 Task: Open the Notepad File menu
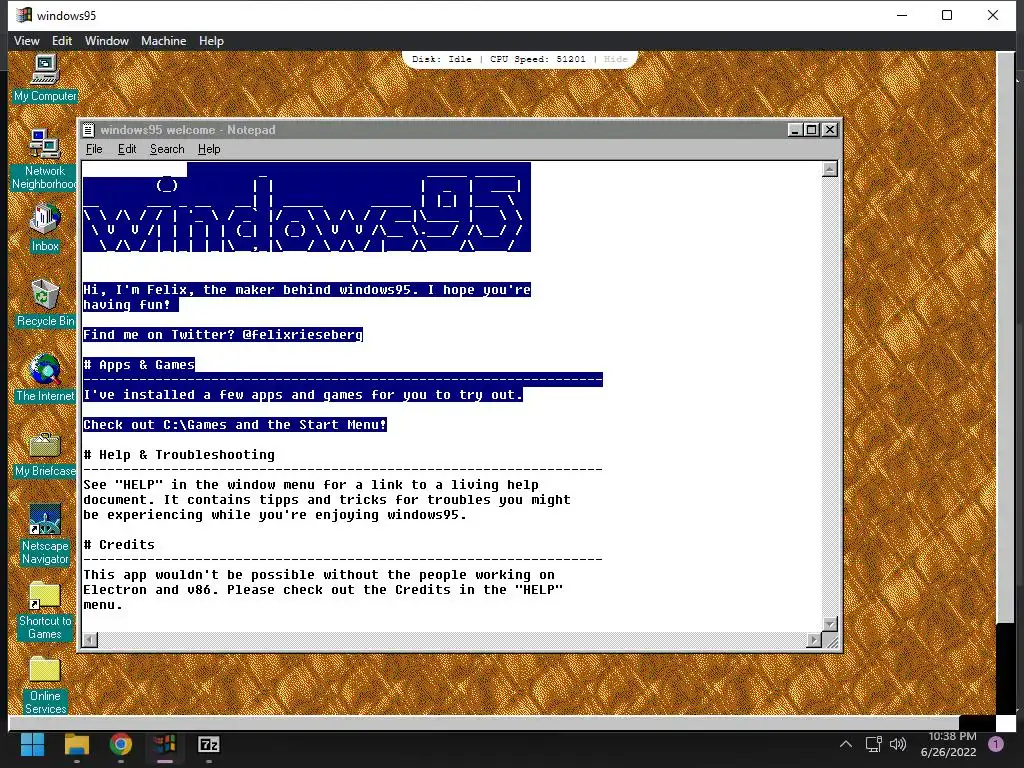click(94, 149)
